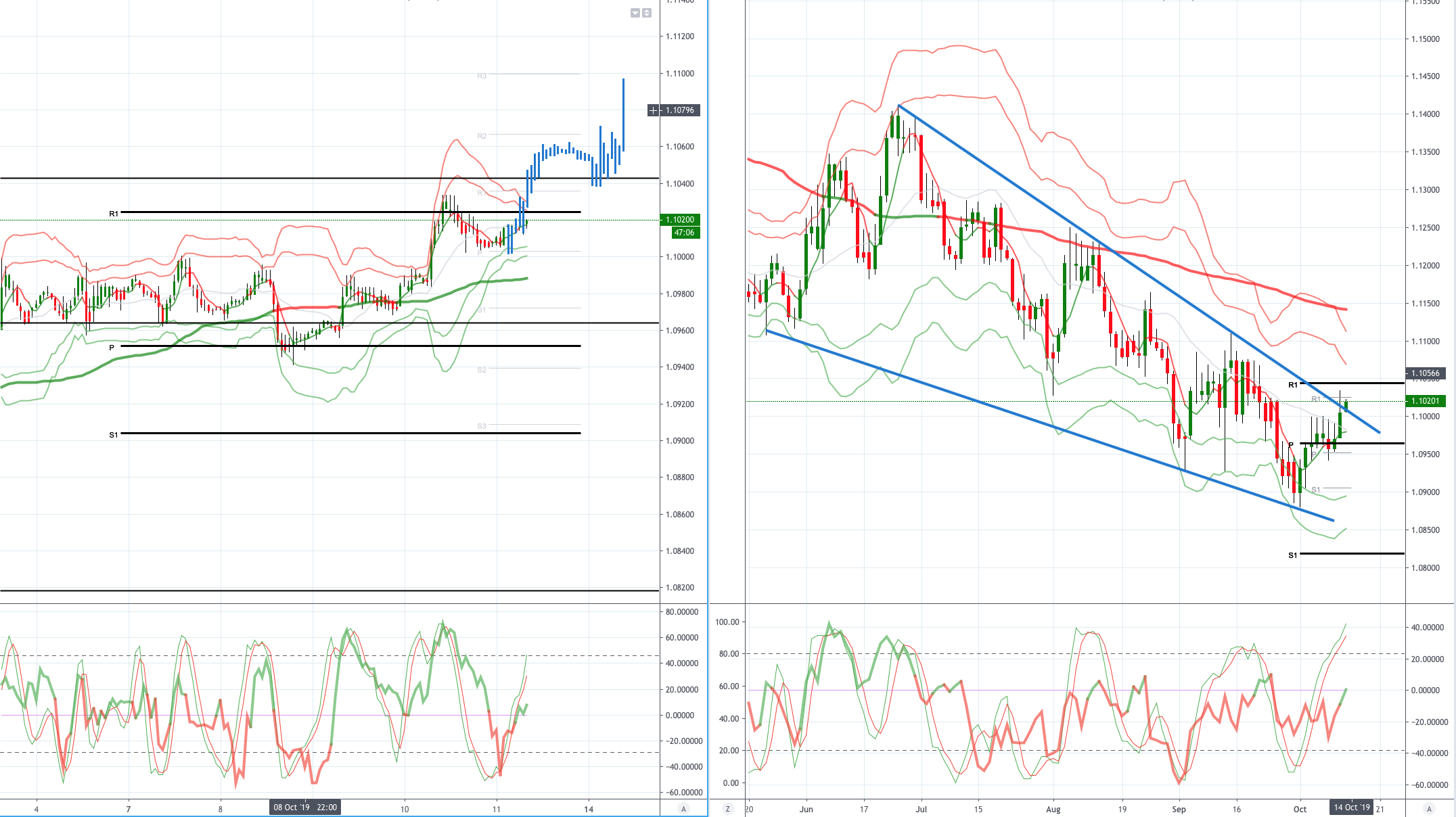Viewport: 1456px width, 817px height.
Task: Click the 1.10796 crosshair price label
Action: 680,110
